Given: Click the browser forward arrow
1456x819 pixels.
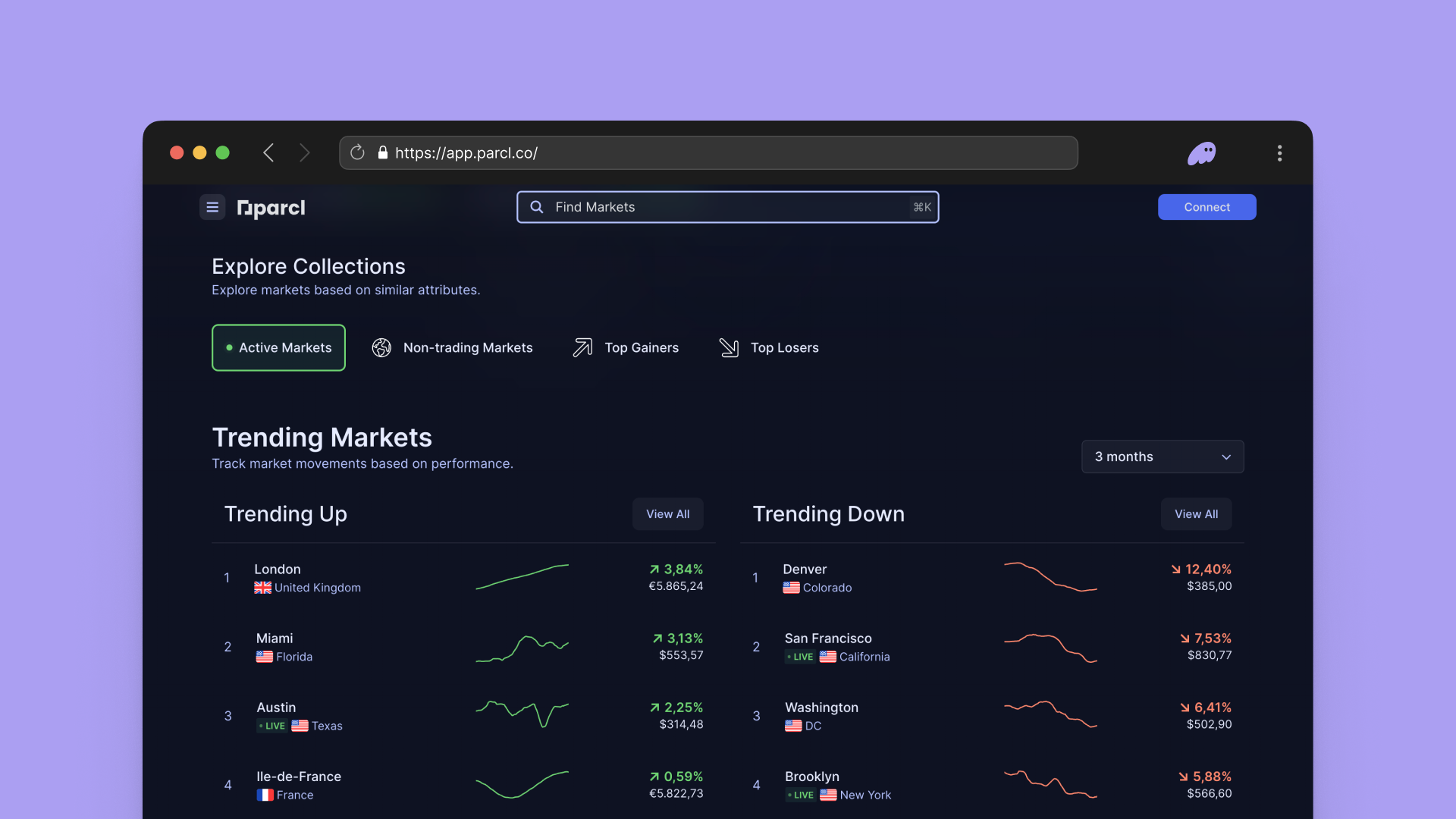Looking at the screenshot, I should click(305, 153).
